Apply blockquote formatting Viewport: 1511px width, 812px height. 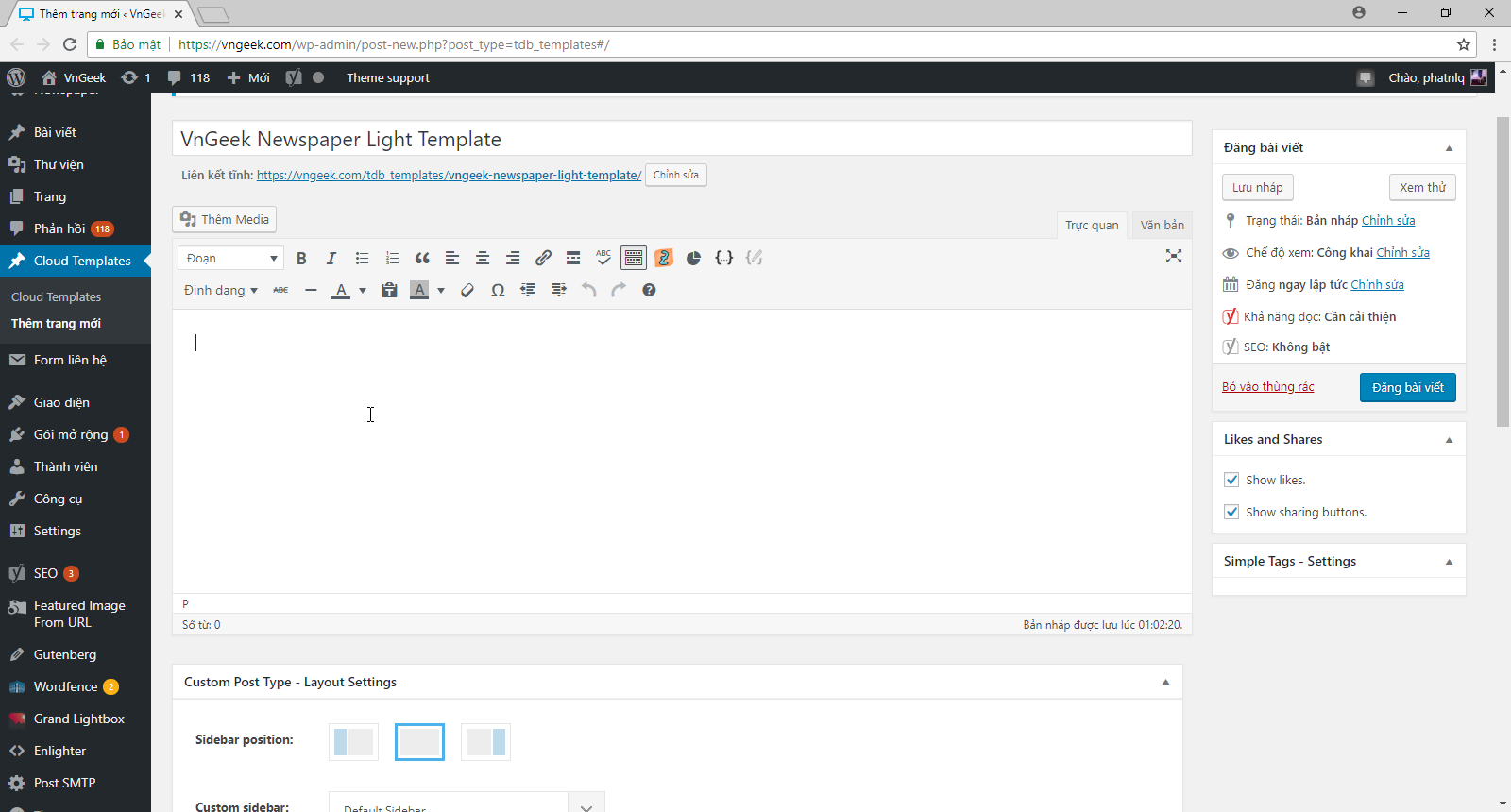click(x=422, y=258)
